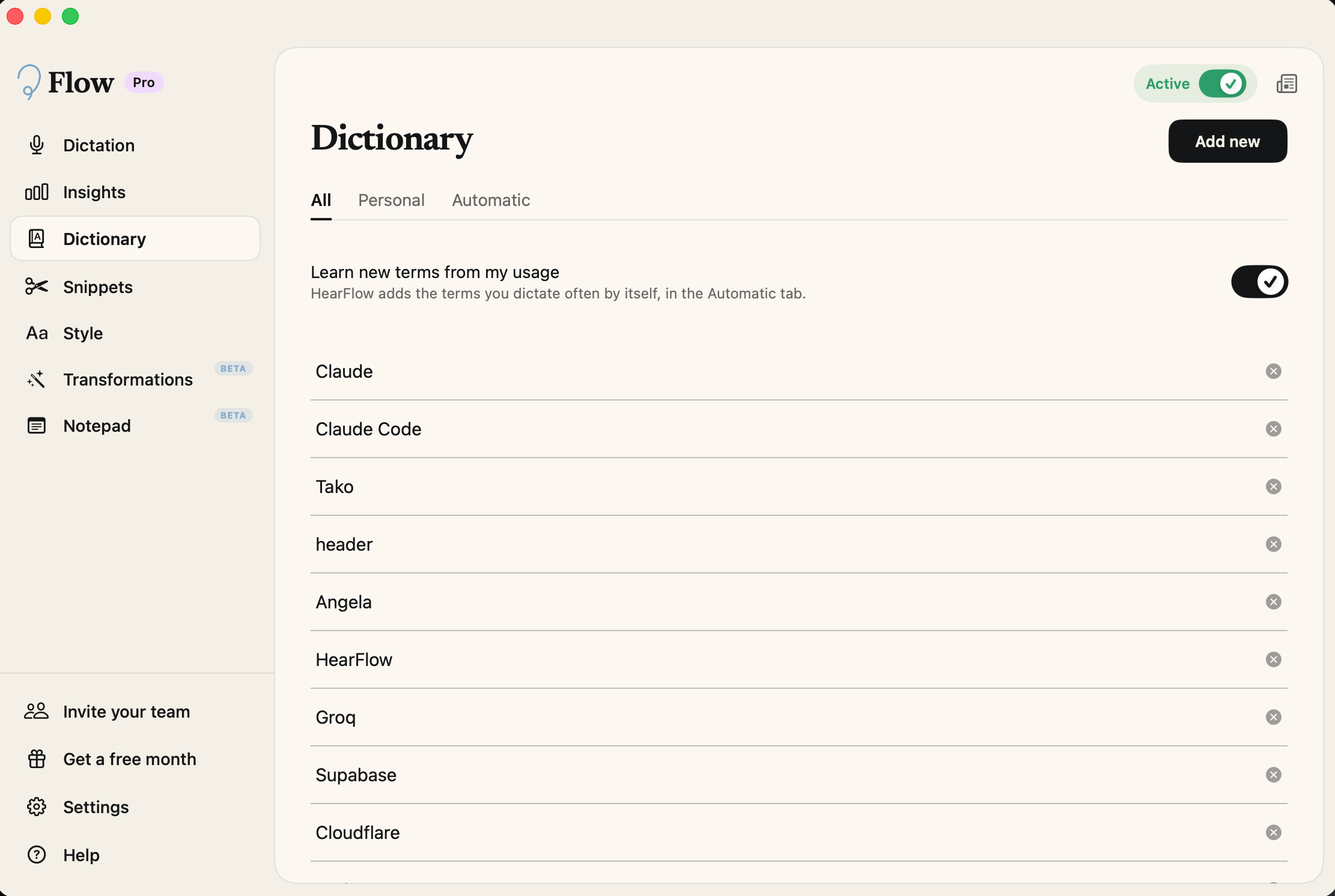Switch to the Personal tab
Viewport: 1335px width, 896px height.
[391, 200]
